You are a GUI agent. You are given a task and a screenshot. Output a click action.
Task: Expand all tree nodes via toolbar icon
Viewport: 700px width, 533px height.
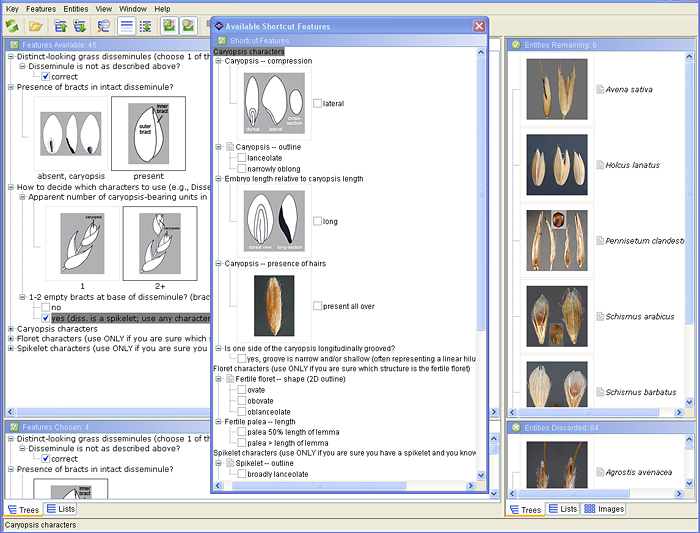[80, 26]
